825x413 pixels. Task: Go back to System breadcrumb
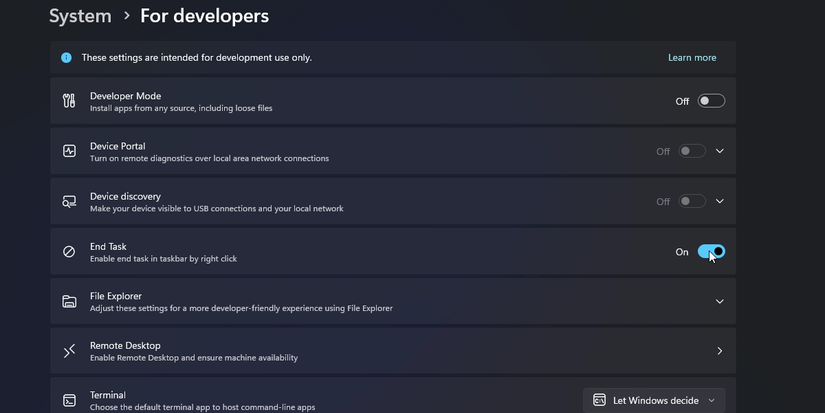(81, 16)
